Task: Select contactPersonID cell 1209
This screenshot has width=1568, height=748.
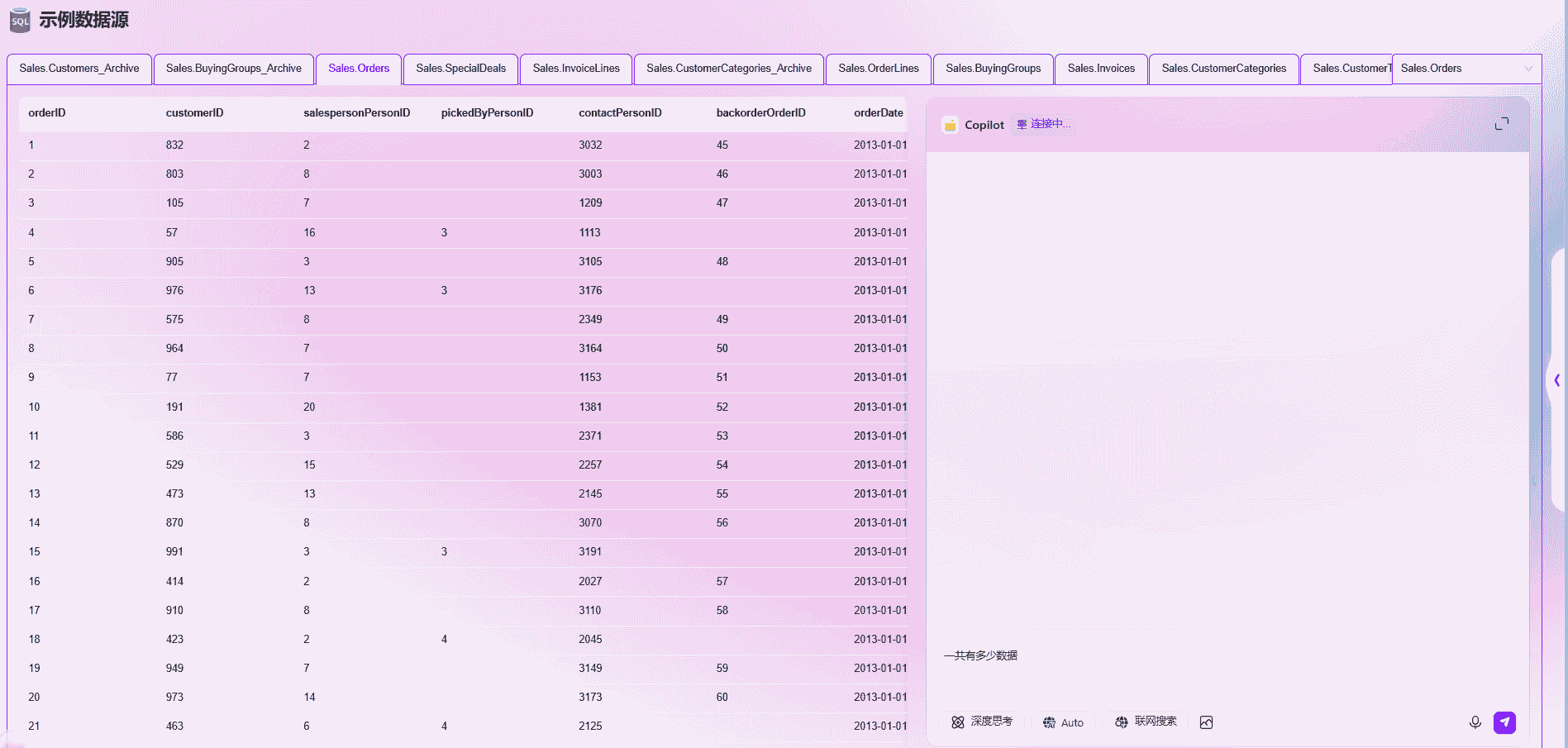Action: tap(590, 203)
